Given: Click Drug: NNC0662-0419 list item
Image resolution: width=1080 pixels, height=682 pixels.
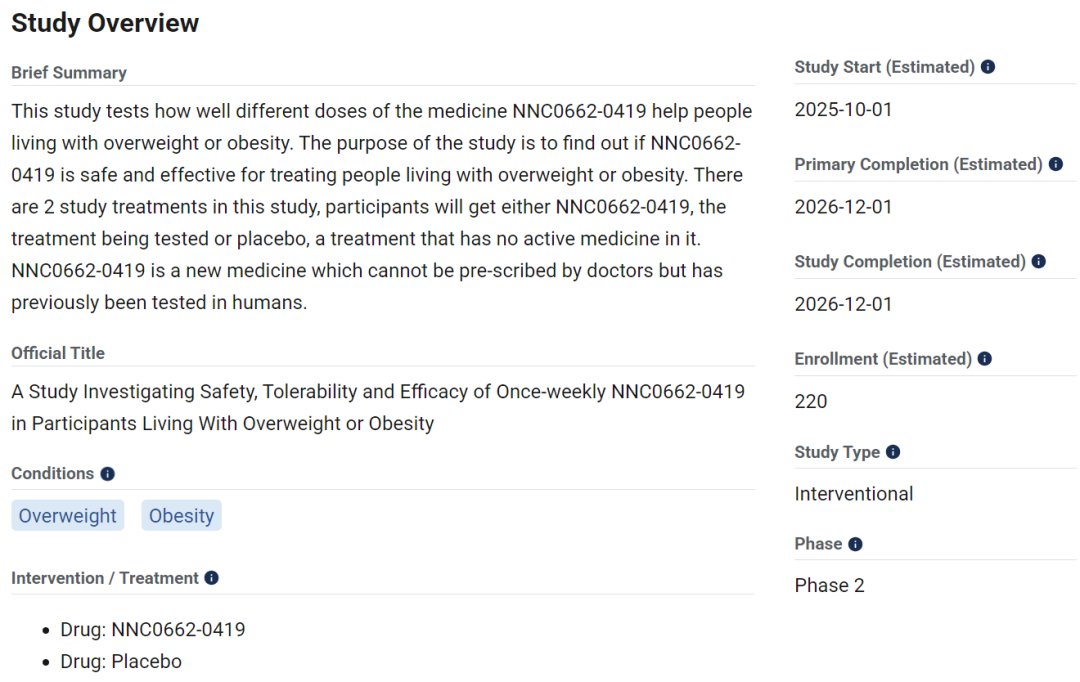Looking at the screenshot, I should (x=153, y=630).
